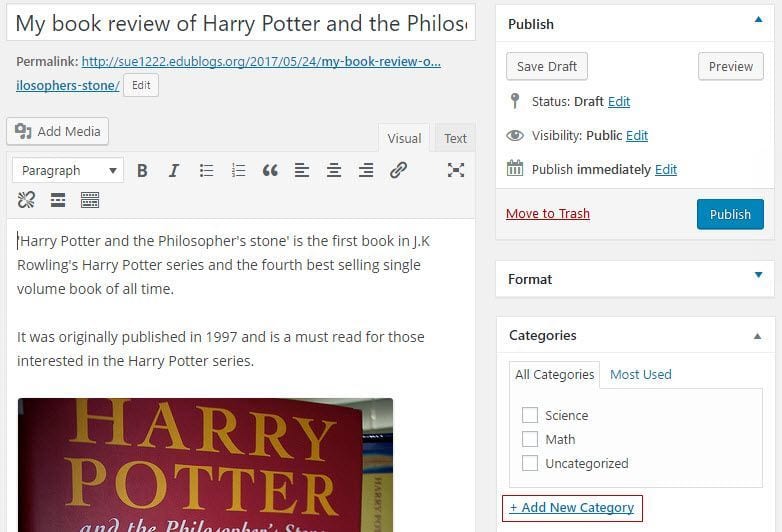
Task: Align text left
Action: (302, 171)
